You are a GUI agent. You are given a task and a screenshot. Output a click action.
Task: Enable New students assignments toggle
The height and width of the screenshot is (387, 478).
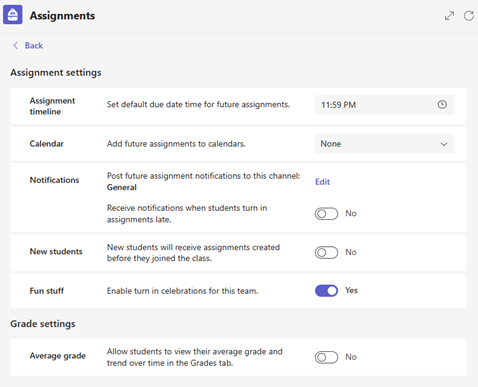(x=326, y=252)
